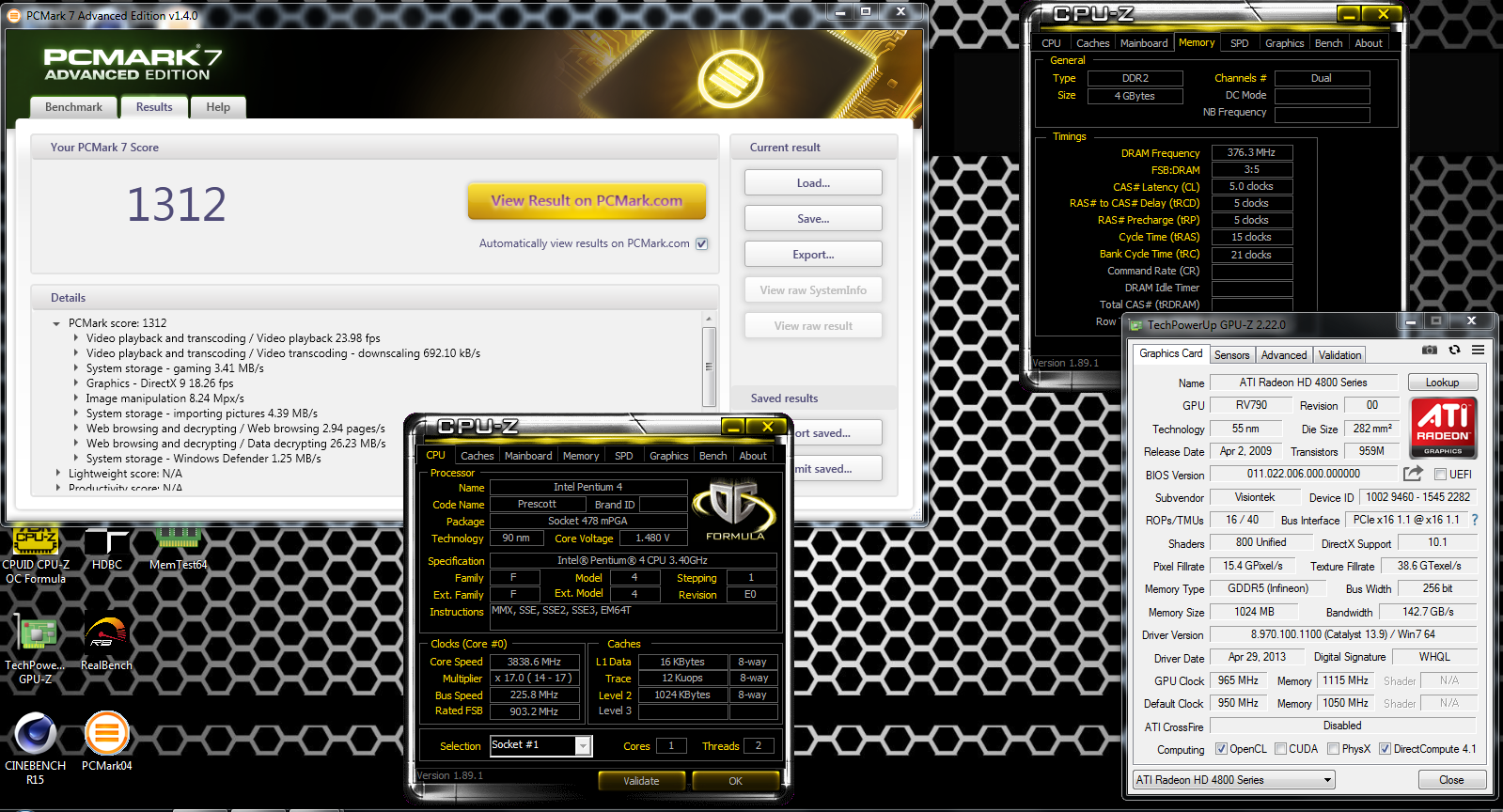Open GPU-Z hamburger menu icon
The width and height of the screenshot is (1503, 812).
pos(1479,350)
